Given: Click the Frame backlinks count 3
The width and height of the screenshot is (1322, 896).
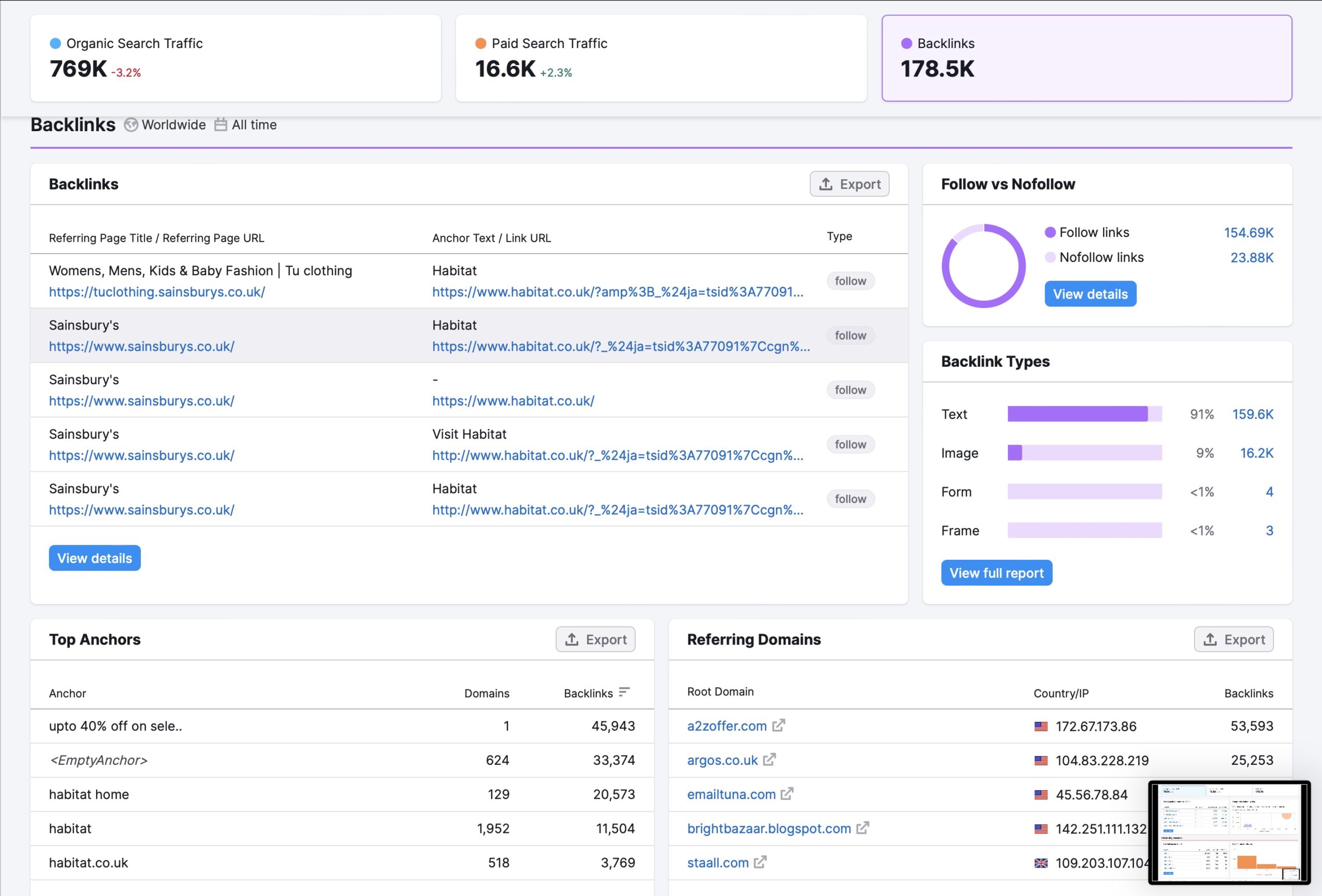Looking at the screenshot, I should pos(1269,530).
